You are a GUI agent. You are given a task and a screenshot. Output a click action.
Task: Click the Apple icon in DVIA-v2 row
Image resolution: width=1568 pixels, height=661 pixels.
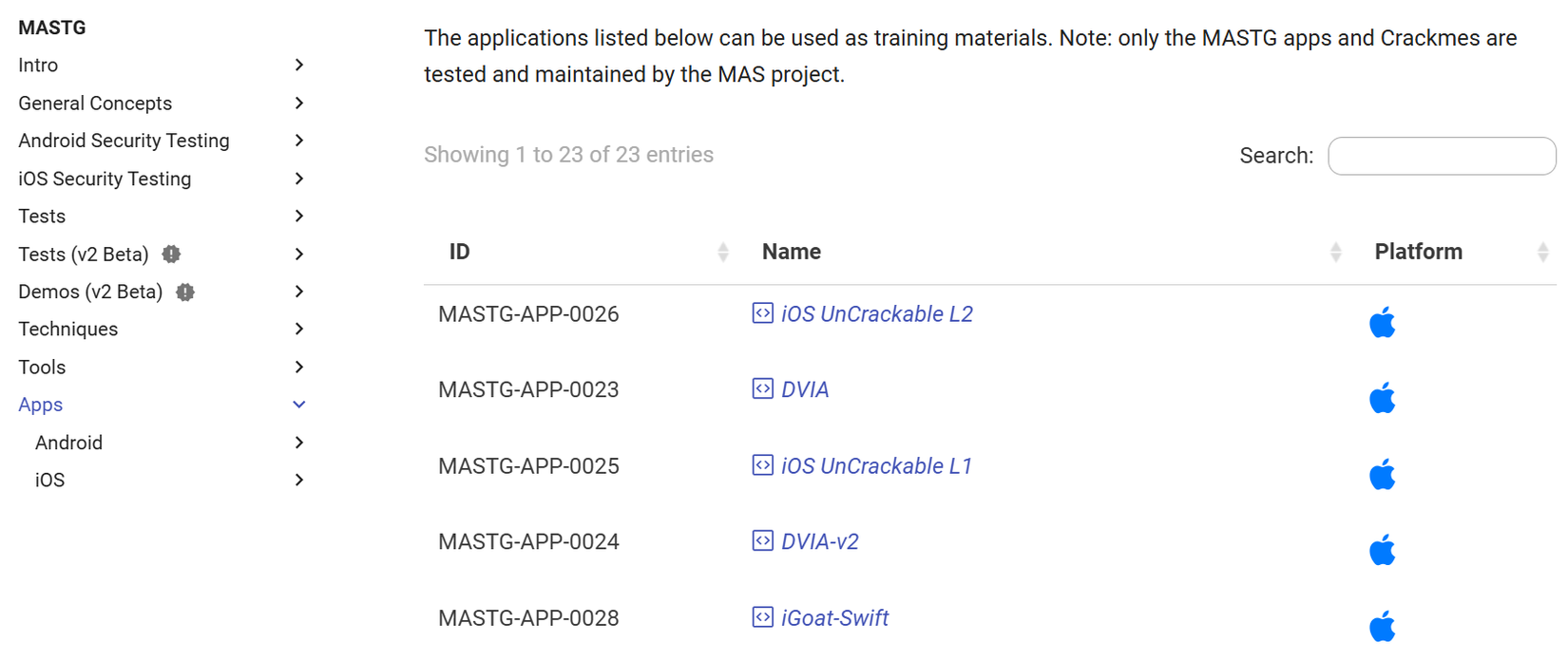pos(1382,550)
